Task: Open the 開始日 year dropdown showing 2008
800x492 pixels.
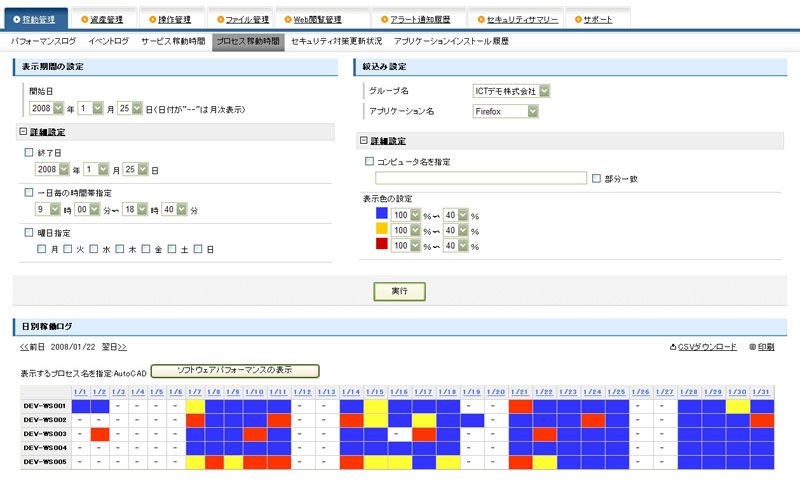Action: (47, 108)
